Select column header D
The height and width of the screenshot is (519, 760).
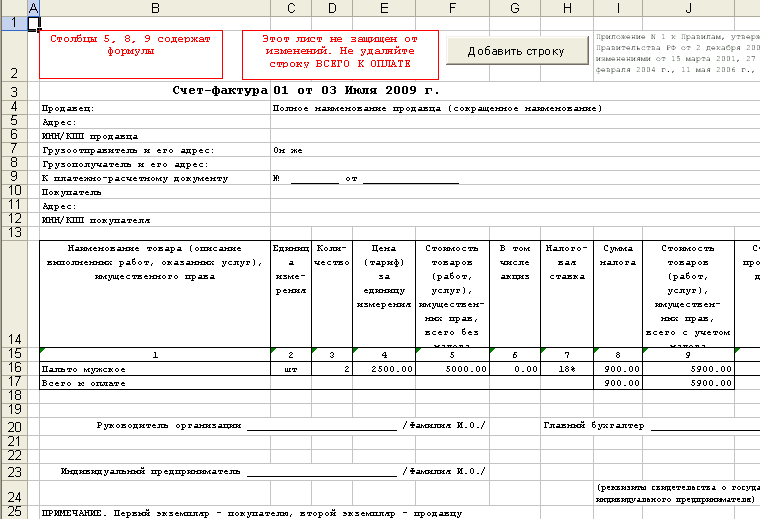coord(332,8)
